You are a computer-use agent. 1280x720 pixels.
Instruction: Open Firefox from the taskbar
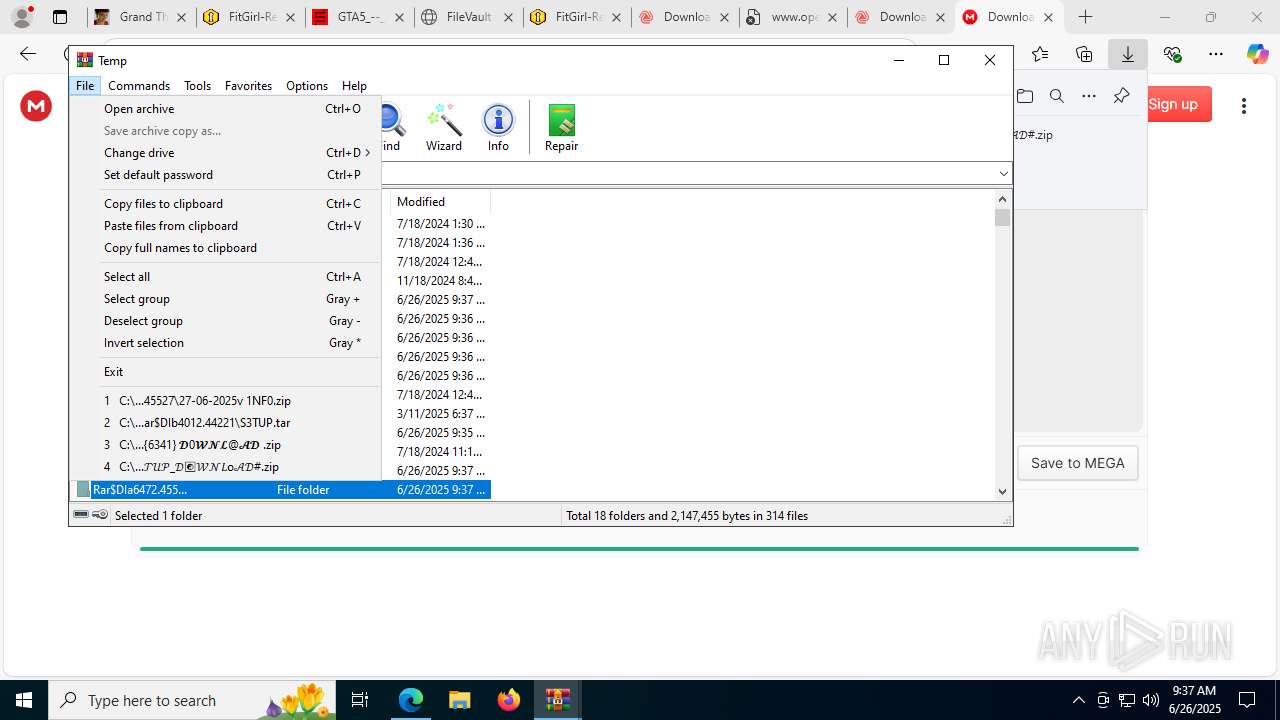(509, 700)
